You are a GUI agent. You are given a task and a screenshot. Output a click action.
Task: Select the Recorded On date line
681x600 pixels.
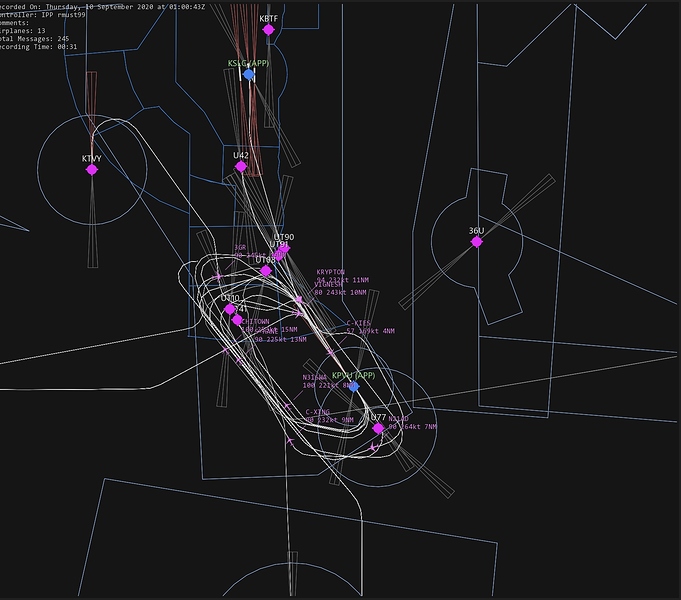[x=102, y=7]
